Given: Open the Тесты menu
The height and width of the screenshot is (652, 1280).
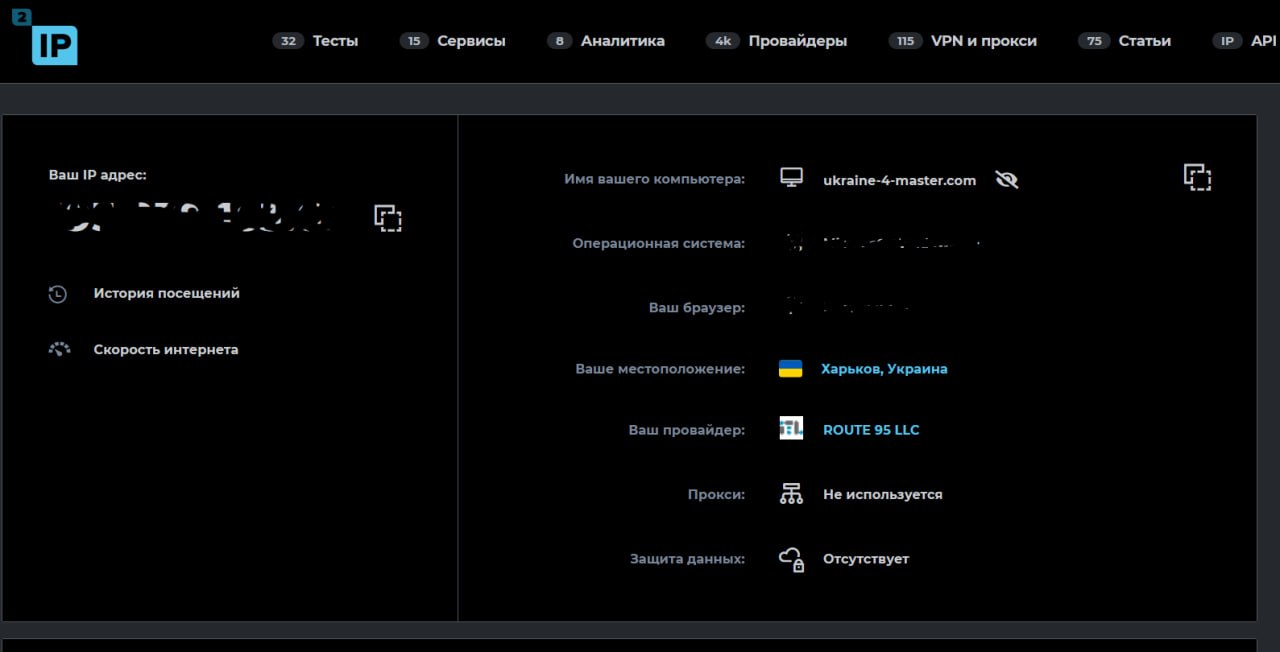Looking at the screenshot, I should (x=335, y=41).
